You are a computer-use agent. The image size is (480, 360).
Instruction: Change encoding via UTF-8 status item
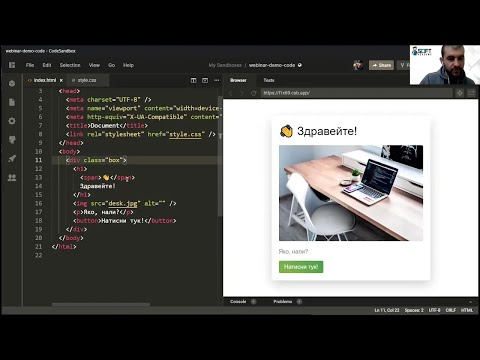point(434,310)
